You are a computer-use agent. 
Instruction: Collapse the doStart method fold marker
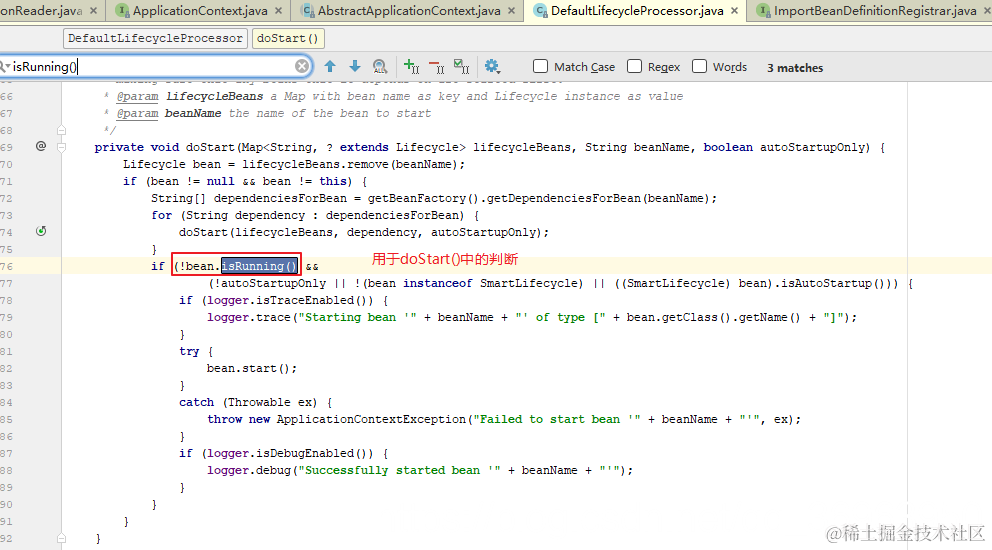61,147
